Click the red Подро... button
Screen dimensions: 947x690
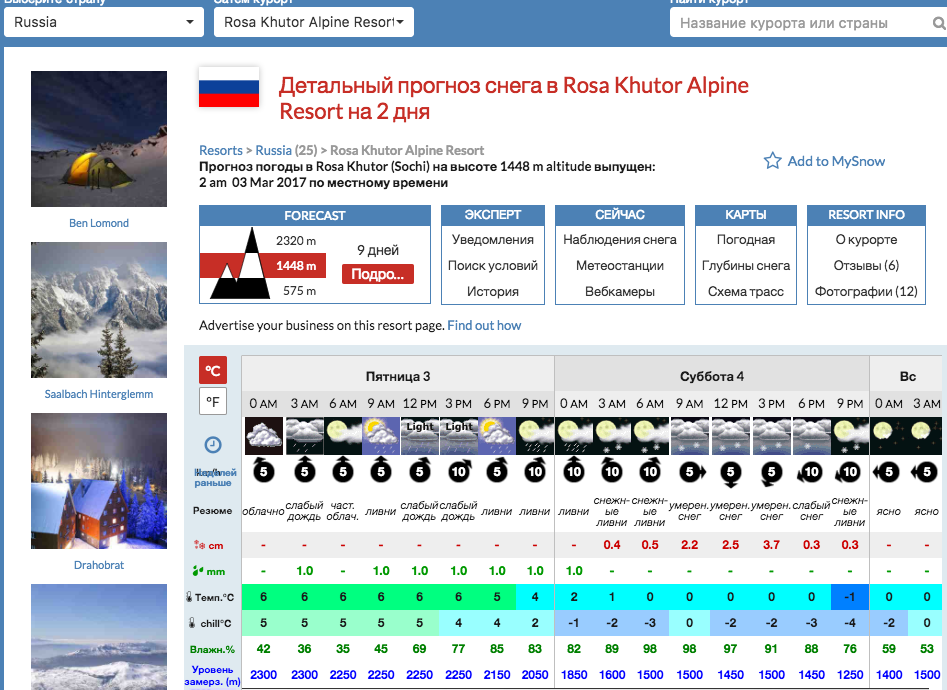pos(377,274)
